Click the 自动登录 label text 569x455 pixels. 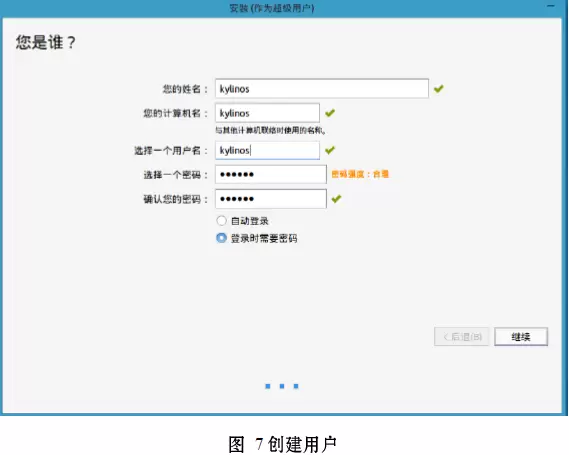coord(250,221)
